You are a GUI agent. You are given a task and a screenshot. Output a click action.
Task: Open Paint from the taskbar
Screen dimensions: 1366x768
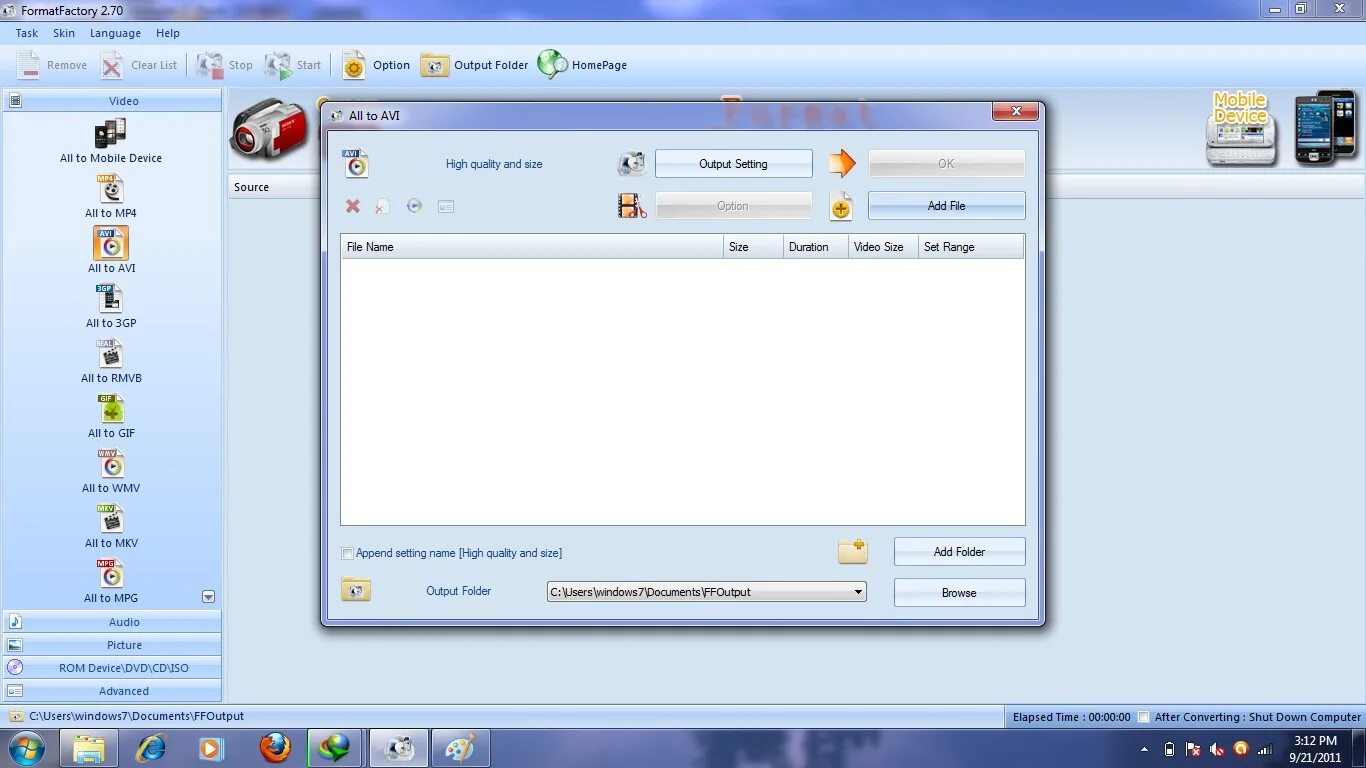[x=460, y=748]
